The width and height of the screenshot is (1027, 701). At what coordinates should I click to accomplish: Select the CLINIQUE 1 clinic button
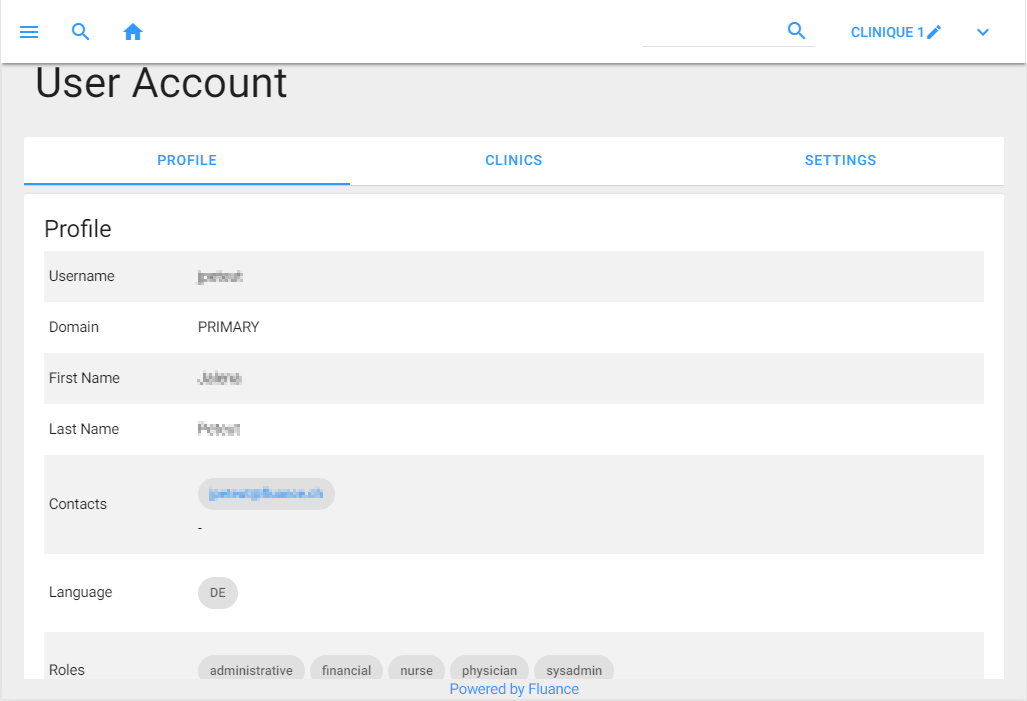click(x=886, y=32)
